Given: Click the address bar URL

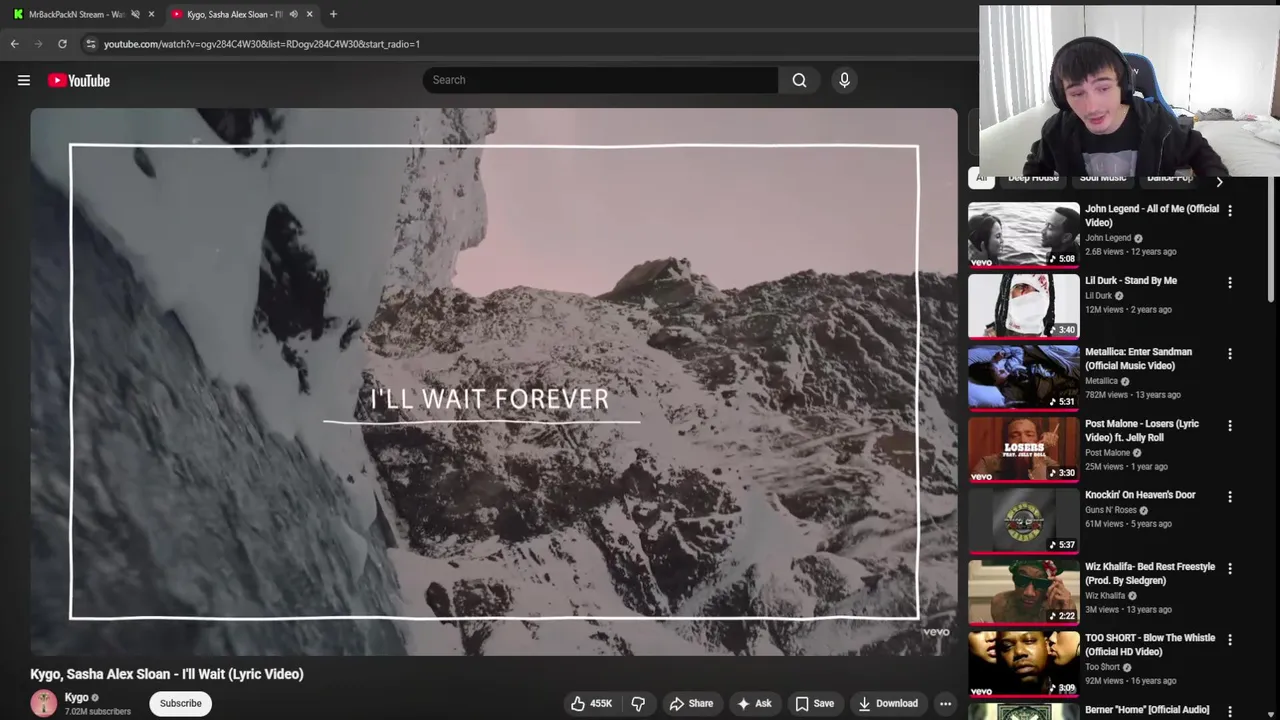Looking at the screenshot, I should click(262, 44).
